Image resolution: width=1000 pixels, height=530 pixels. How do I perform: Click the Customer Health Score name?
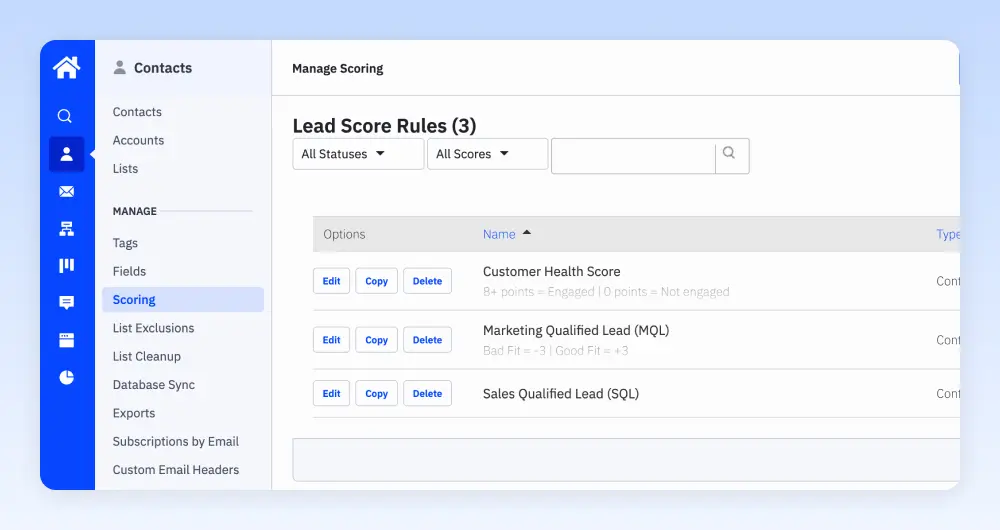pyautogui.click(x=552, y=271)
